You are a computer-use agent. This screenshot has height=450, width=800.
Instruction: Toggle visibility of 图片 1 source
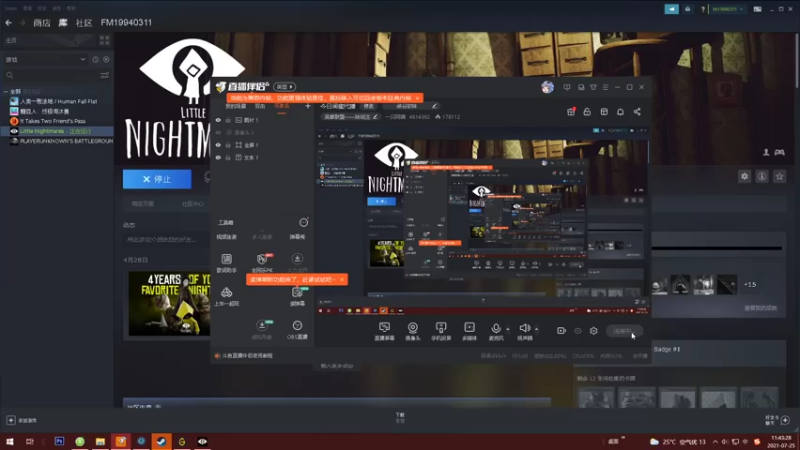218,120
